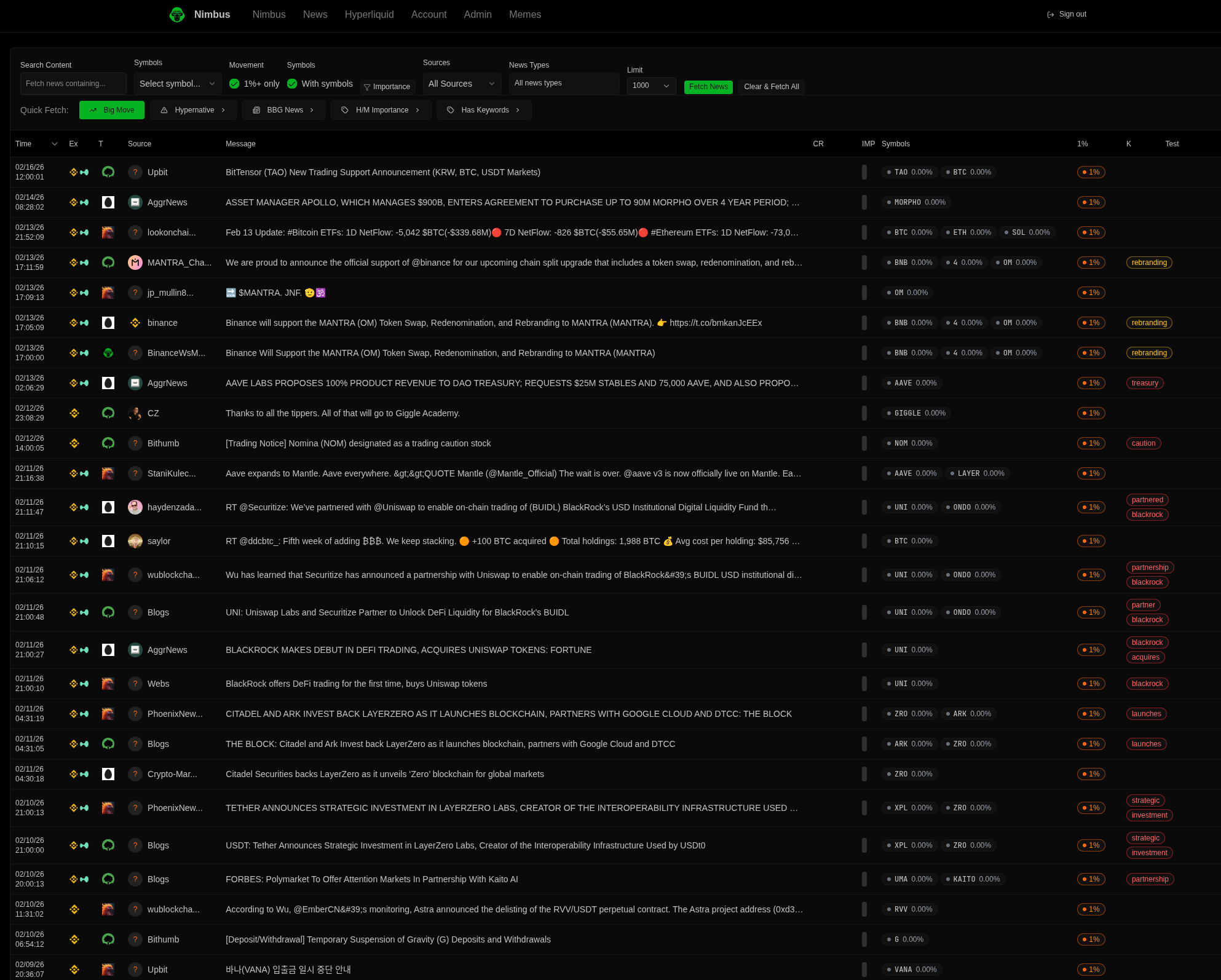This screenshot has width=1221, height=980.
Task: Toggle the 1% badge in the NOM row
Action: click(x=1091, y=443)
